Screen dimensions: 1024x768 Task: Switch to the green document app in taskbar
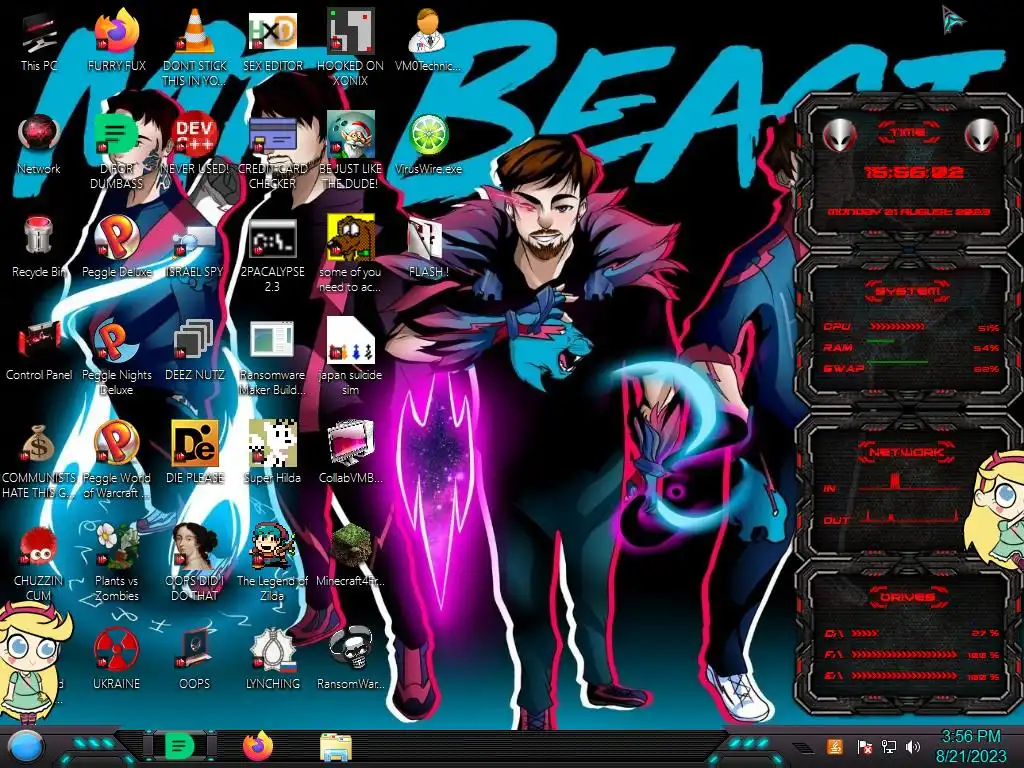tap(179, 746)
